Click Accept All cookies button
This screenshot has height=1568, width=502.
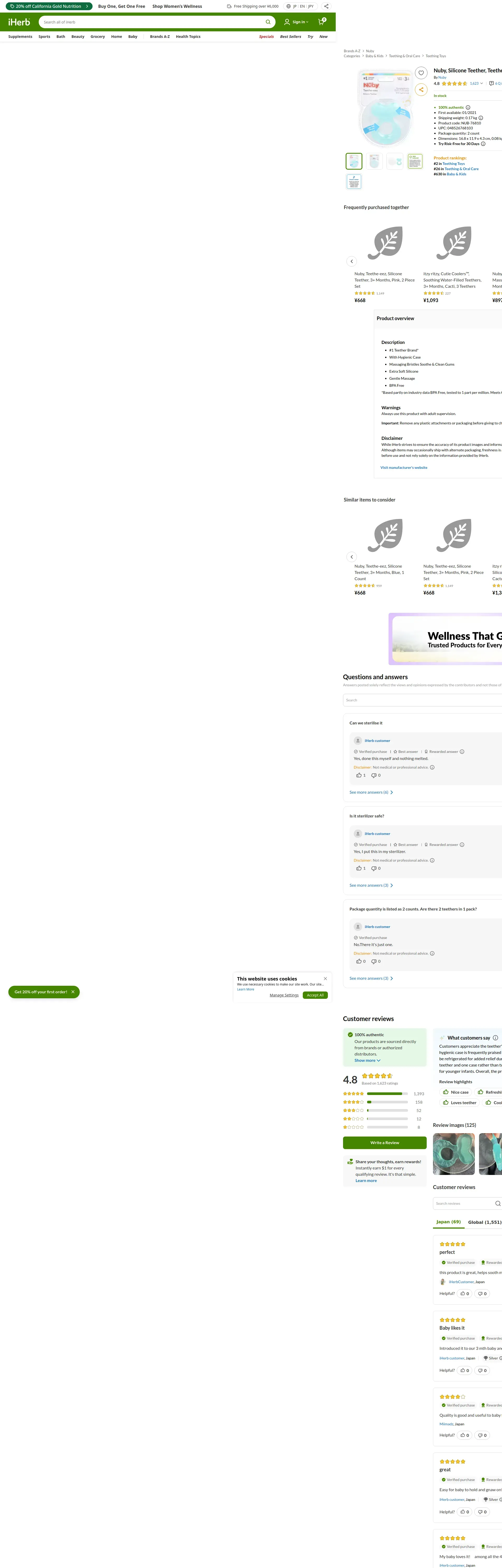(315, 995)
